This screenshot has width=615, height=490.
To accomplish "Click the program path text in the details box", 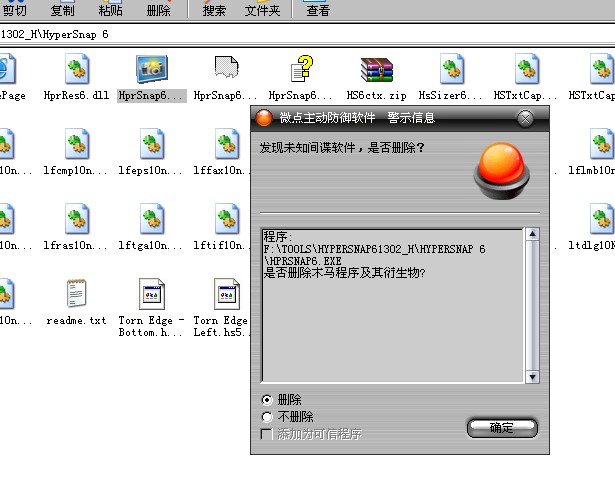I will pyautogui.click(x=374, y=255).
